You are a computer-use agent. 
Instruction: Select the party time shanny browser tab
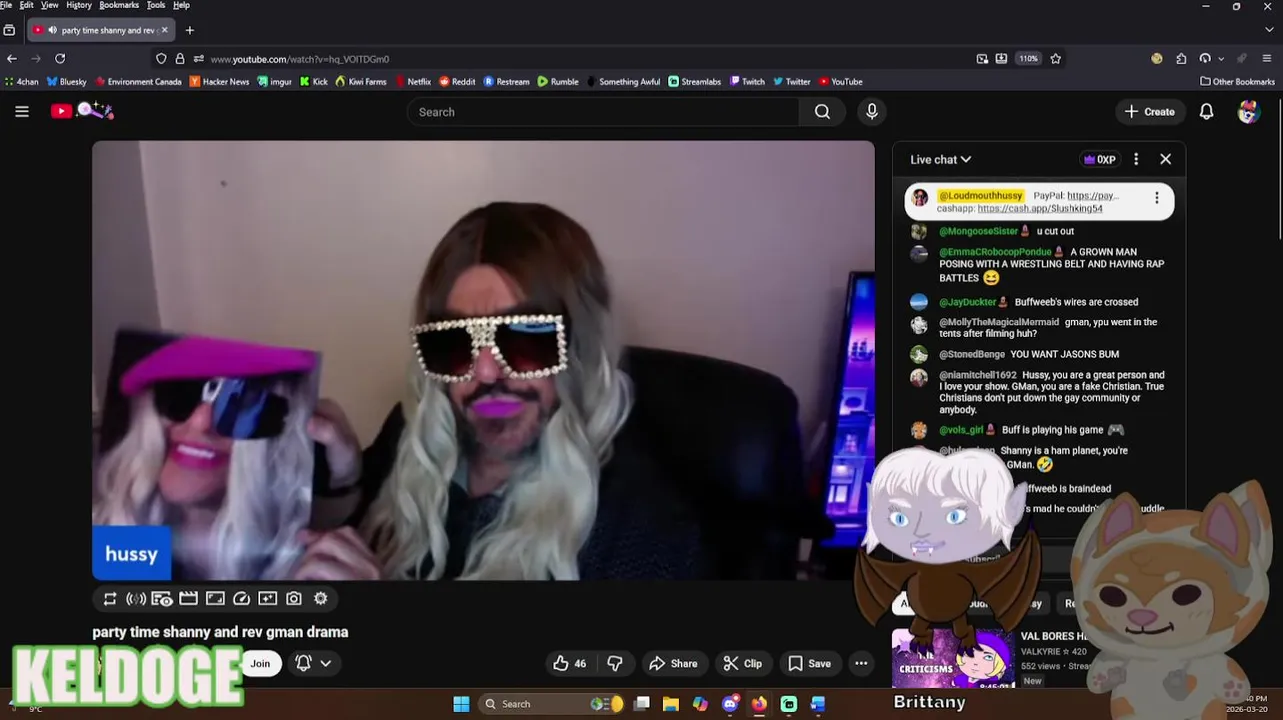pos(100,30)
